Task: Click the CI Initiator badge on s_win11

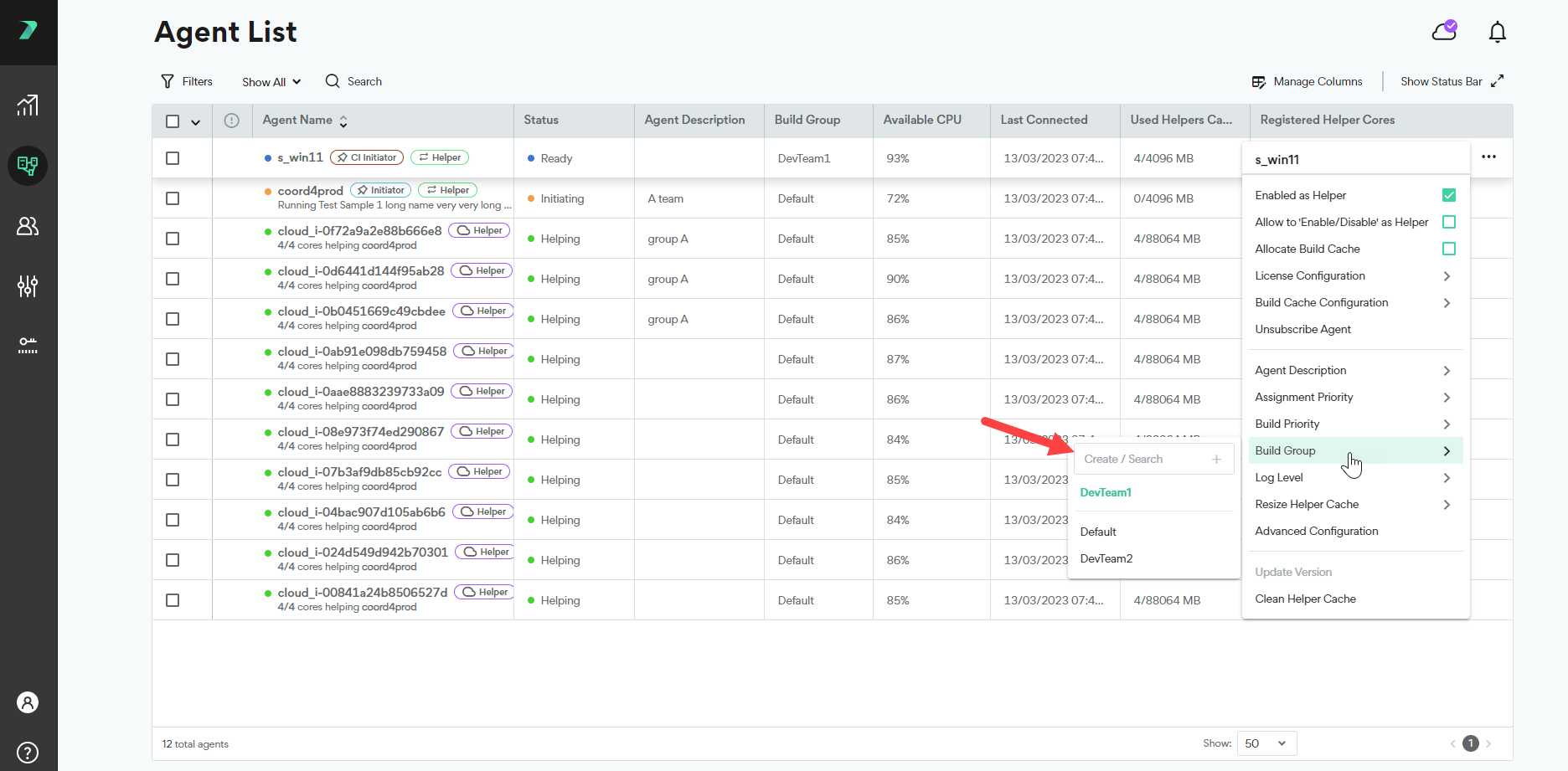Action: pos(367,157)
